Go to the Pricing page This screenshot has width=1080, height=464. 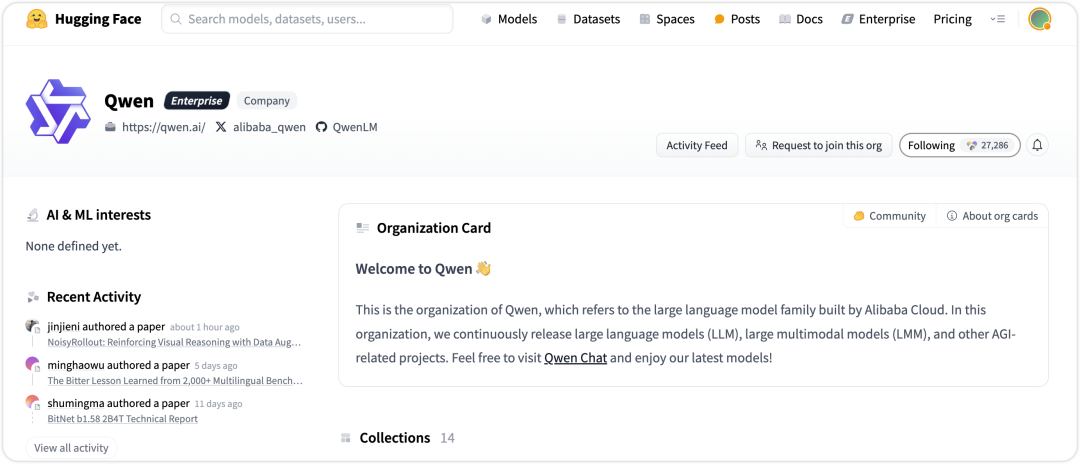953,19
